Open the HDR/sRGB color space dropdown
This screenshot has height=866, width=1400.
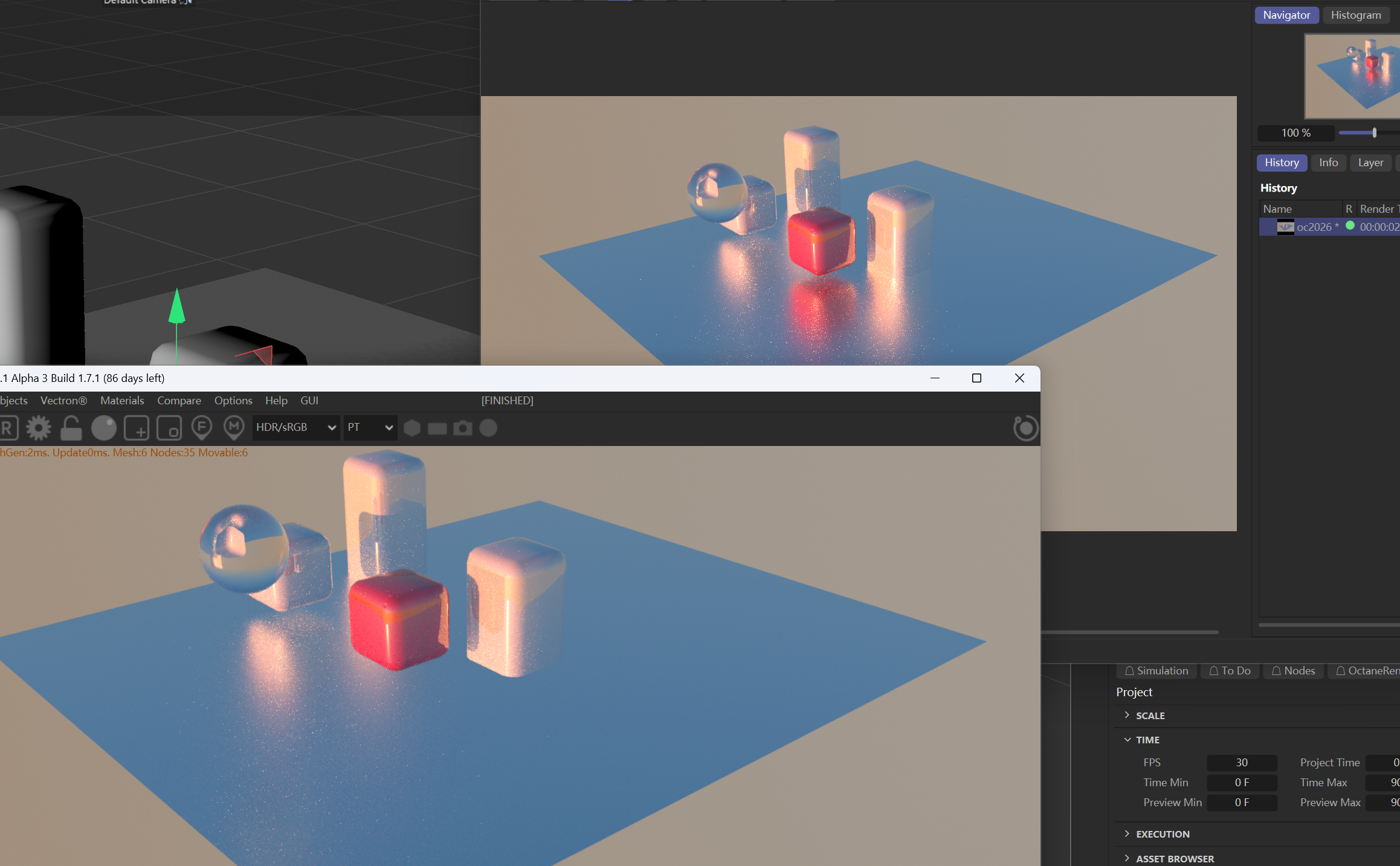295,427
